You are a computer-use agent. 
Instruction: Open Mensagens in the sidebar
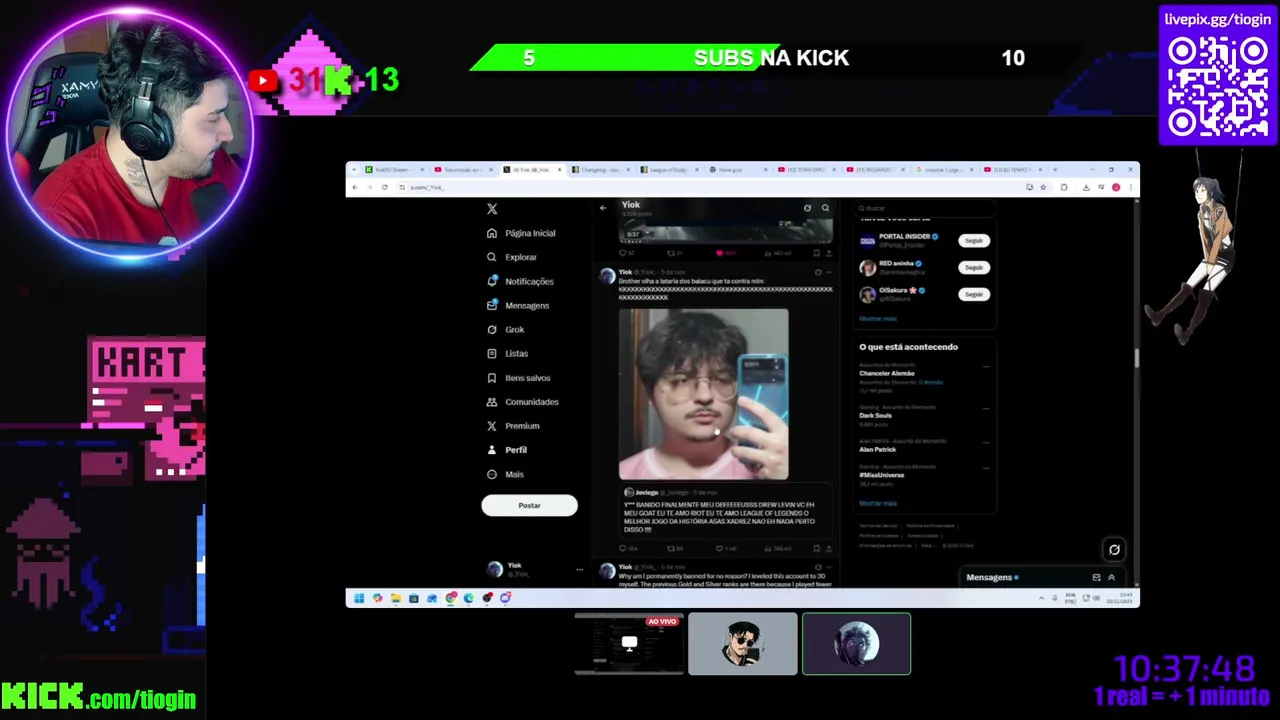click(518, 305)
